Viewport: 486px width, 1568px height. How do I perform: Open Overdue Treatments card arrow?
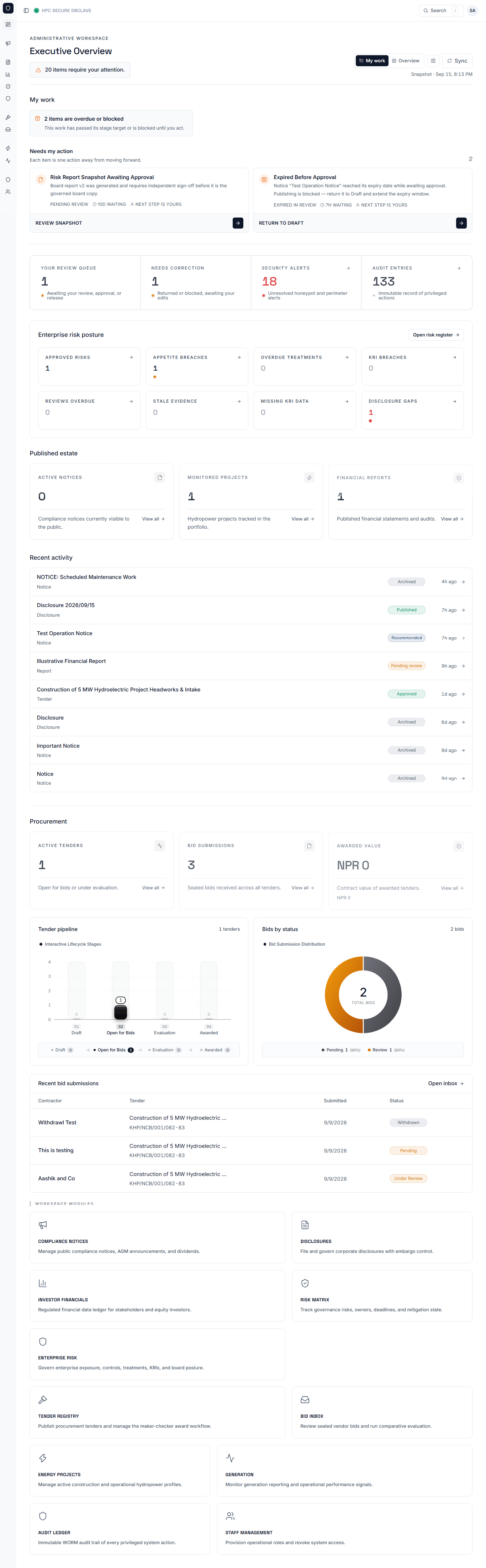pos(347,357)
